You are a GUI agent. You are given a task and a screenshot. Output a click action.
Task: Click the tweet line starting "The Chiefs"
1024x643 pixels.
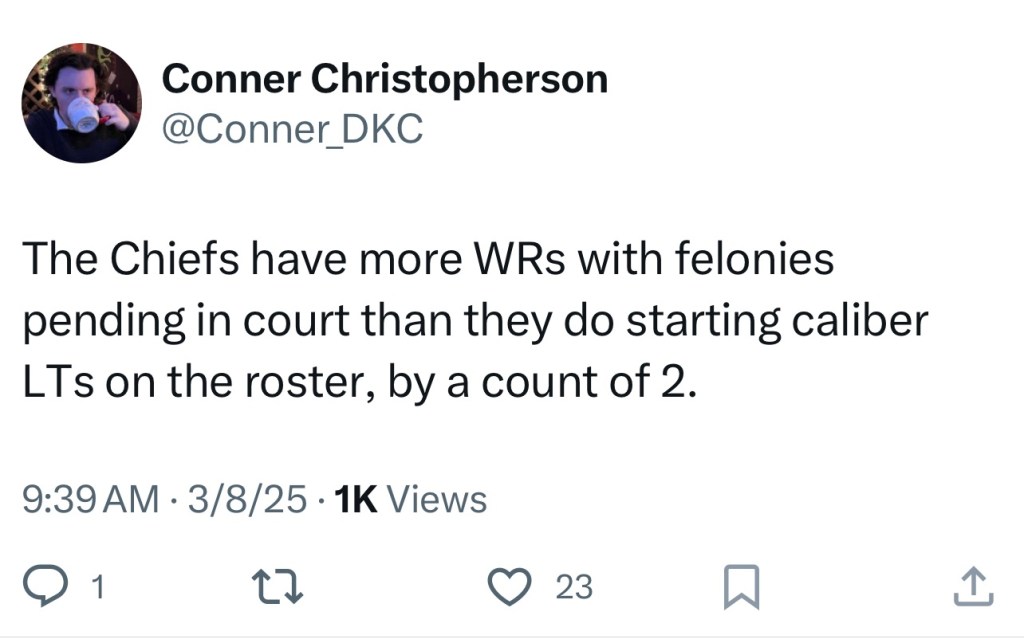(428, 260)
